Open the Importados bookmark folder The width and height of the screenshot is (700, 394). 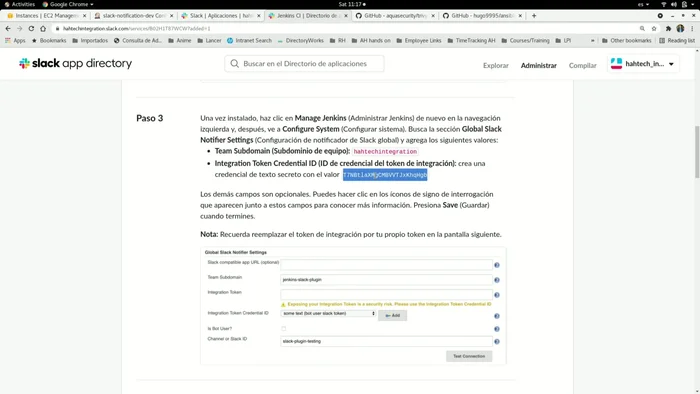point(90,41)
